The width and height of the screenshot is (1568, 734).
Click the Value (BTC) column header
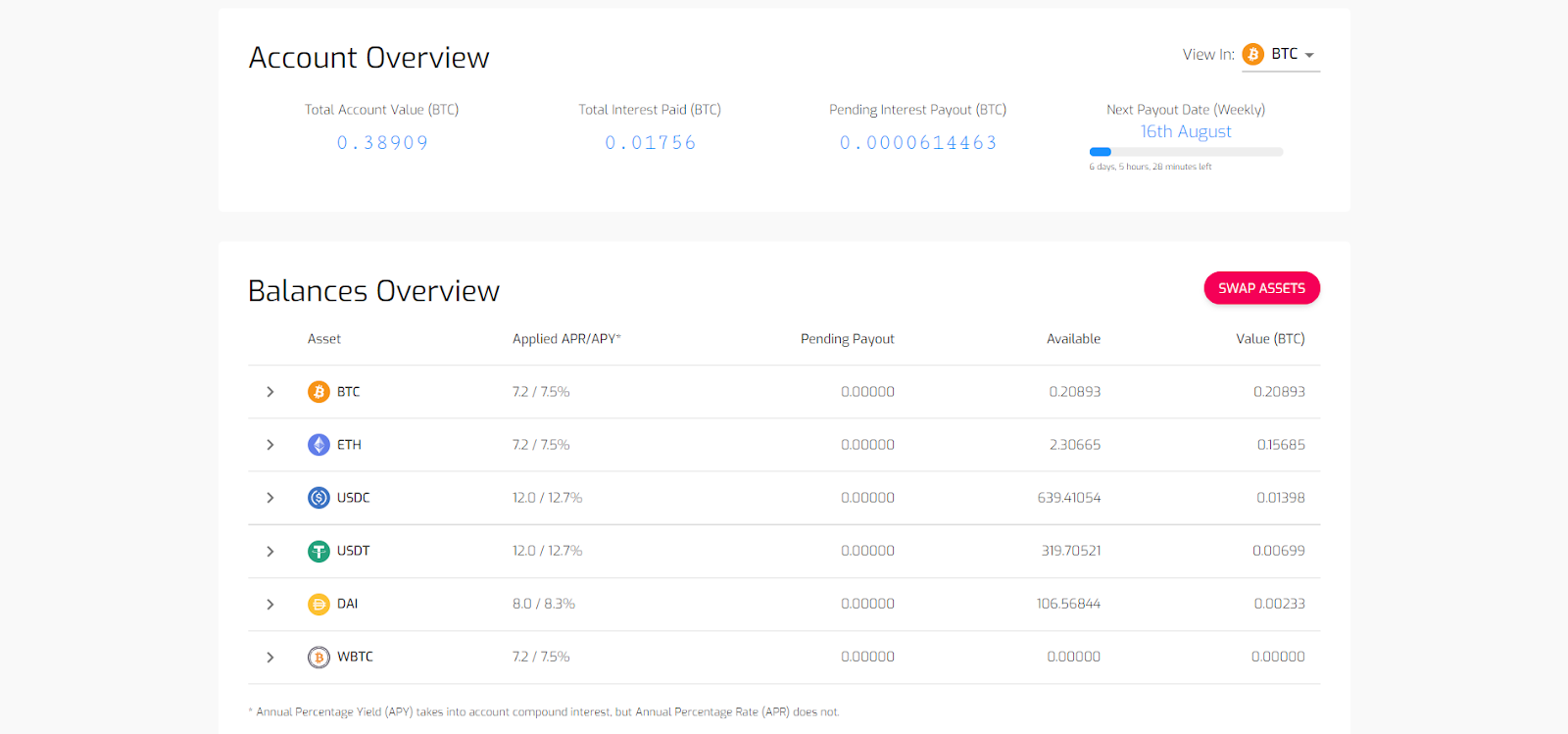(x=1270, y=339)
